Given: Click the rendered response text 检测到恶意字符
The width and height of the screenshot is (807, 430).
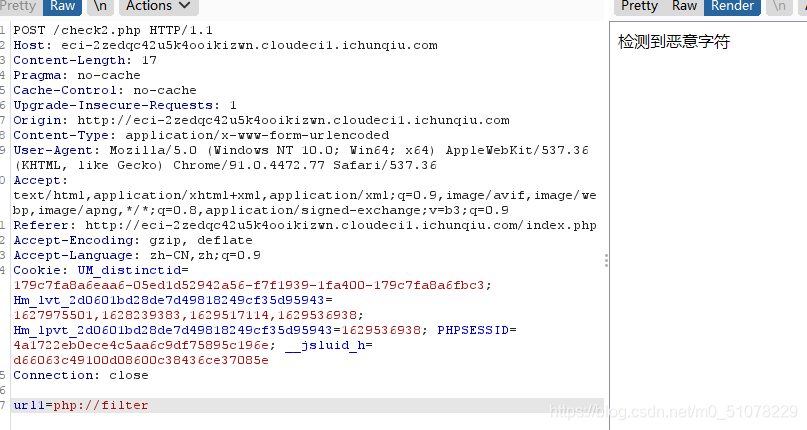Looking at the screenshot, I should pos(674,42).
